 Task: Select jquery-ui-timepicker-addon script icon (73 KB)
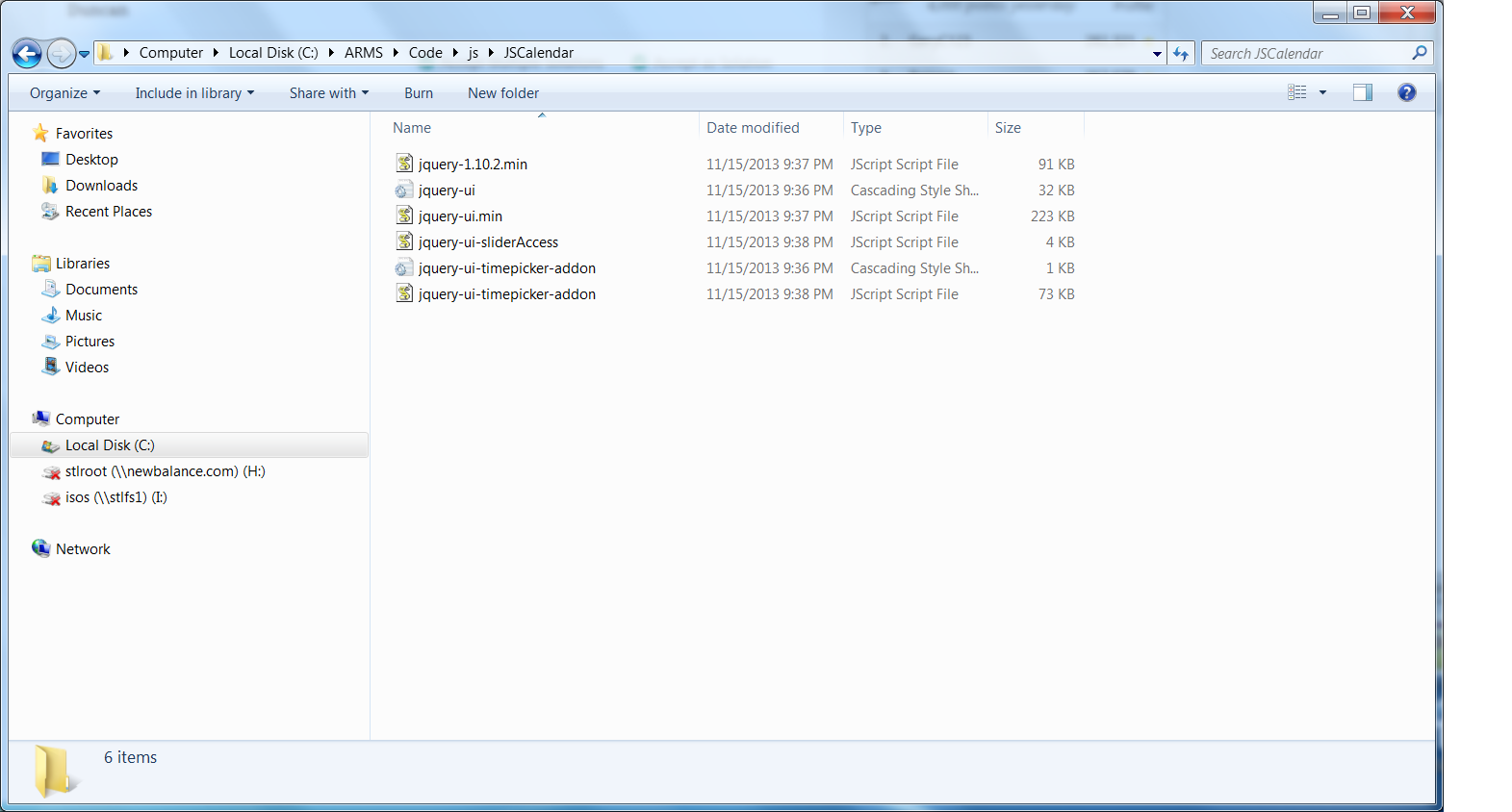click(404, 293)
